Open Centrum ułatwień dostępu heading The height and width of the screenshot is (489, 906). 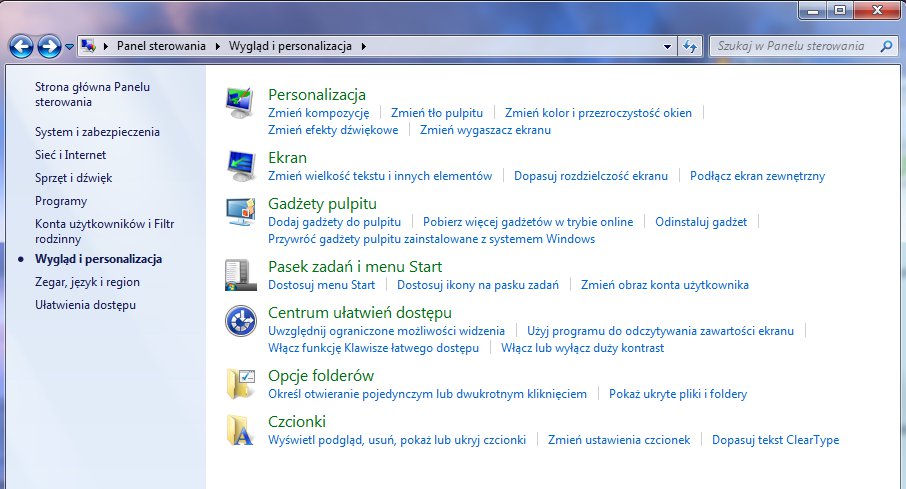359,313
